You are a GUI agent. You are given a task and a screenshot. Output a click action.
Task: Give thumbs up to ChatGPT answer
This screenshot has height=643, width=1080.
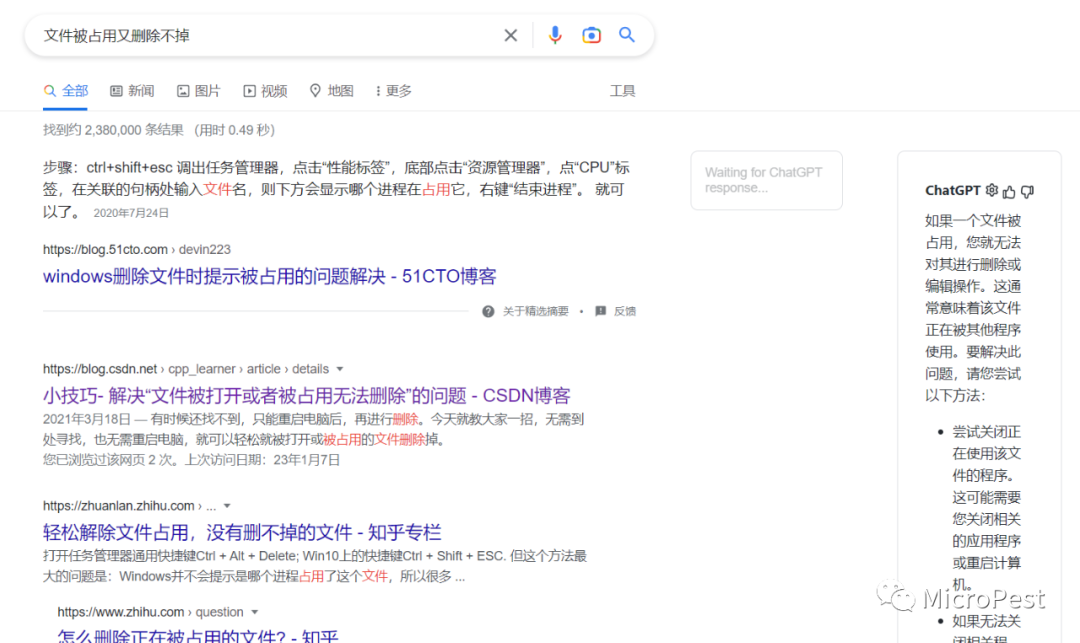[1009, 191]
